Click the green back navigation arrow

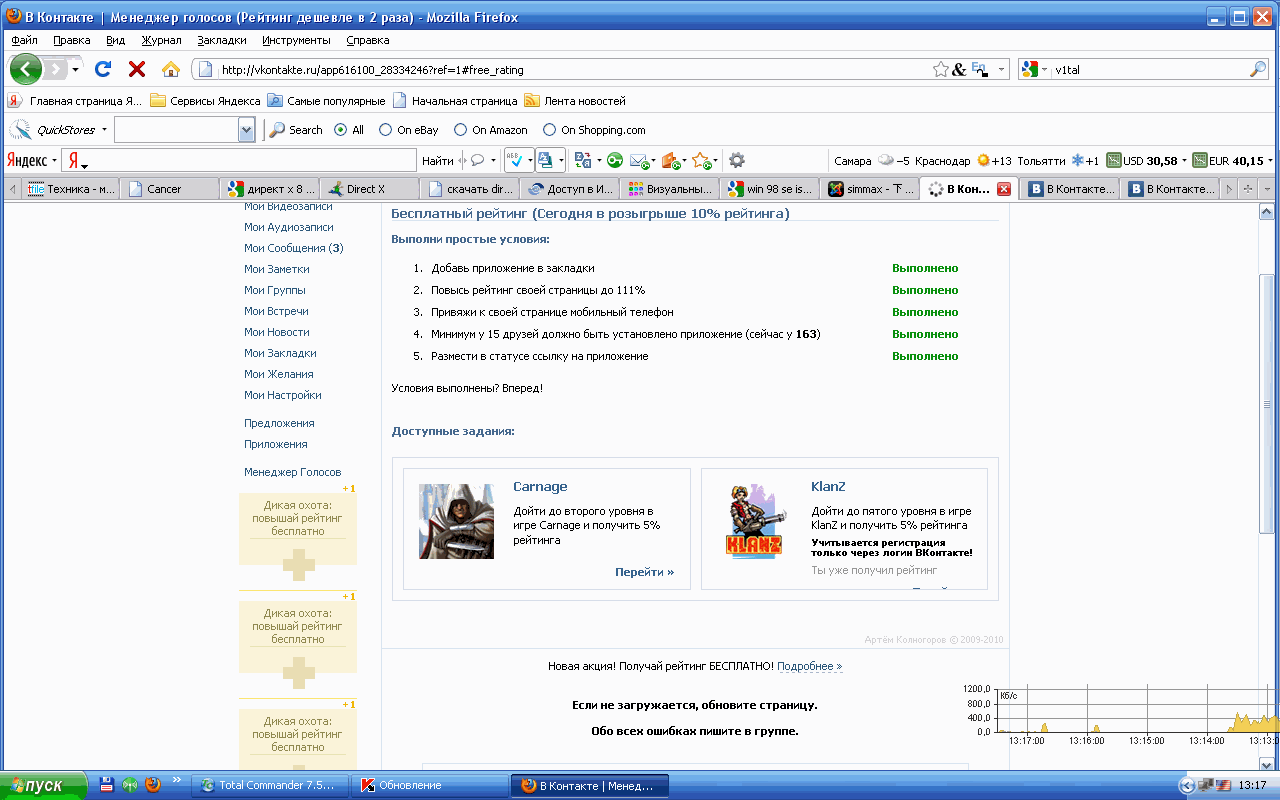click(x=25, y=69)
